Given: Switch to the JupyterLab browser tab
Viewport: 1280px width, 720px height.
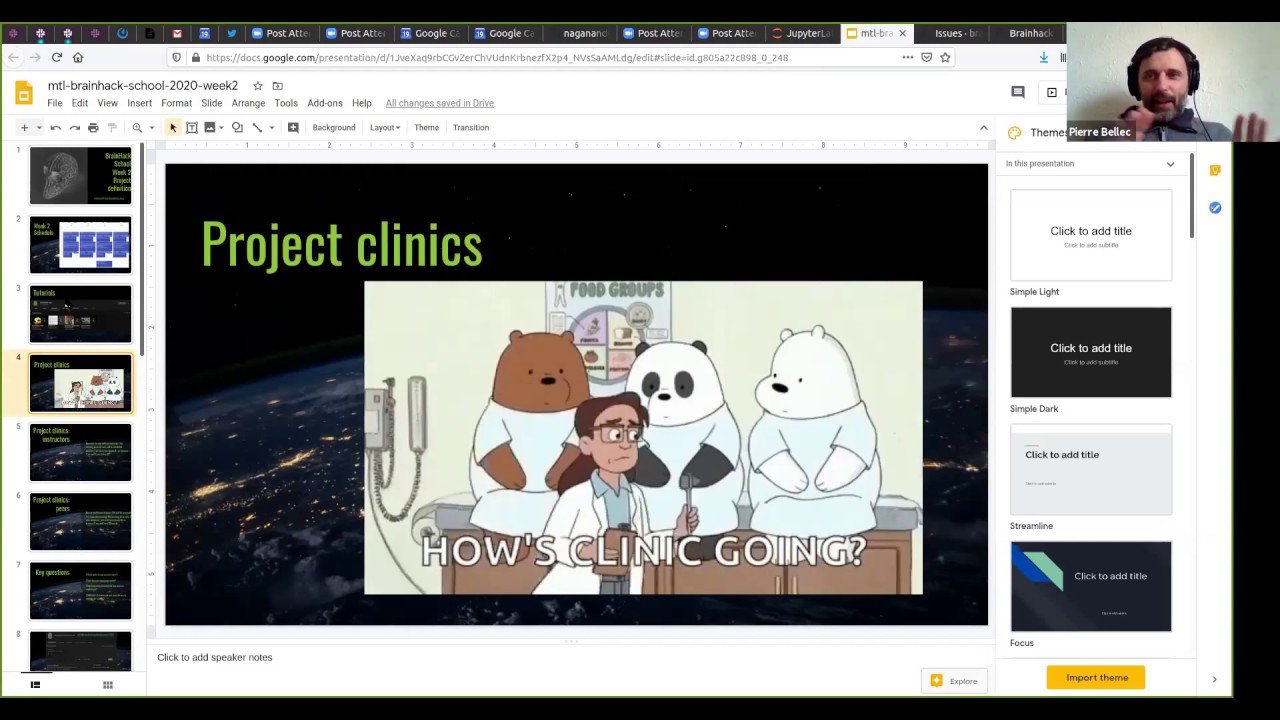Looking at the screenshot, I should tap(802, 33).
